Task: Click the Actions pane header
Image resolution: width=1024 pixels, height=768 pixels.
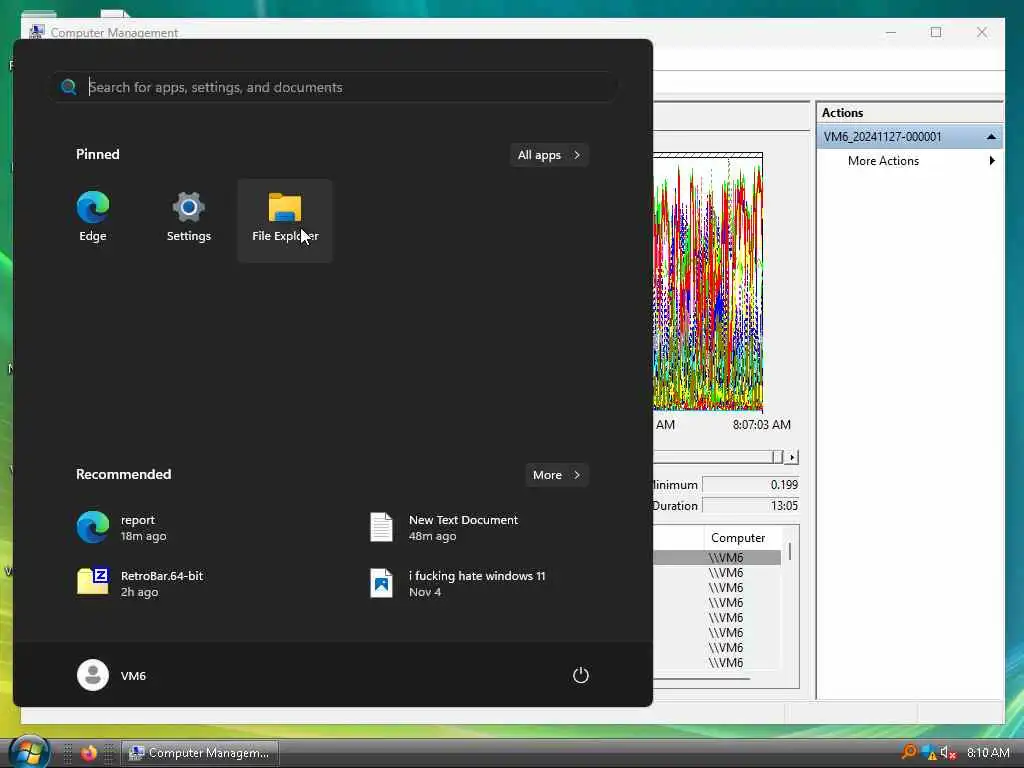Action: (909, 113)
